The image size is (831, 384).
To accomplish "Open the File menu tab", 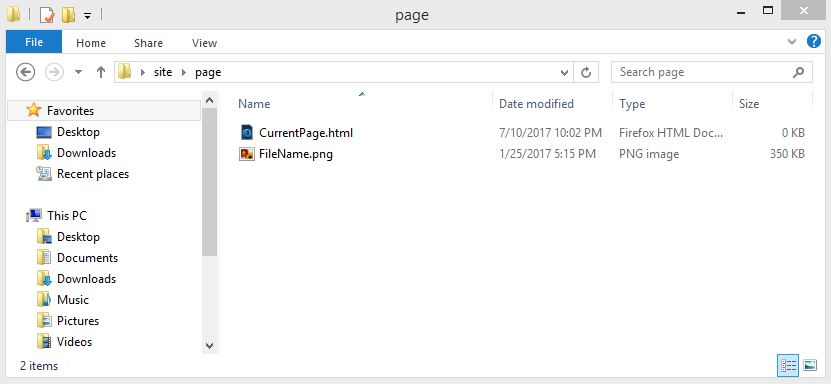I will click(34, 42).
